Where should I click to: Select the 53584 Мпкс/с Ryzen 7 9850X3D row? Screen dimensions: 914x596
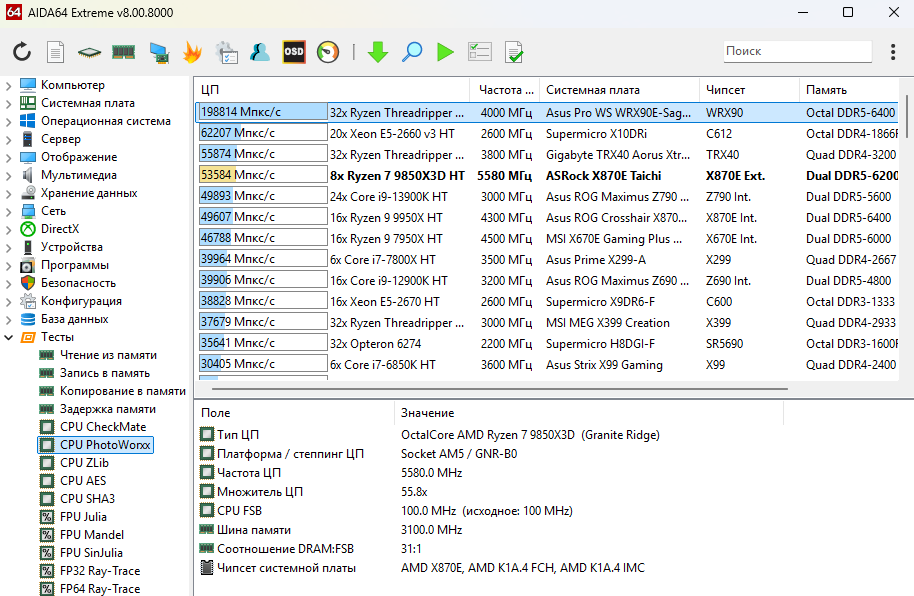pos(547,176)
